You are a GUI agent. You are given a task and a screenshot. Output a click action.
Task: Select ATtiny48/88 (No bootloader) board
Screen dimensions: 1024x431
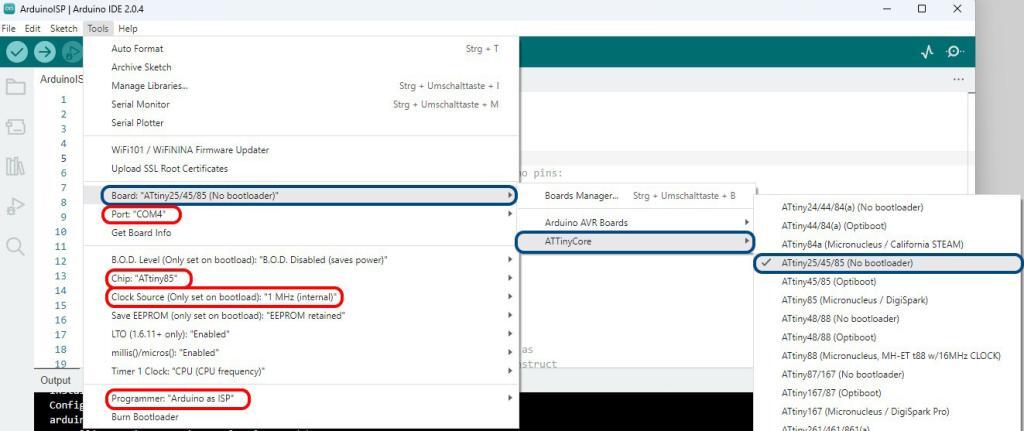point(889,319)
